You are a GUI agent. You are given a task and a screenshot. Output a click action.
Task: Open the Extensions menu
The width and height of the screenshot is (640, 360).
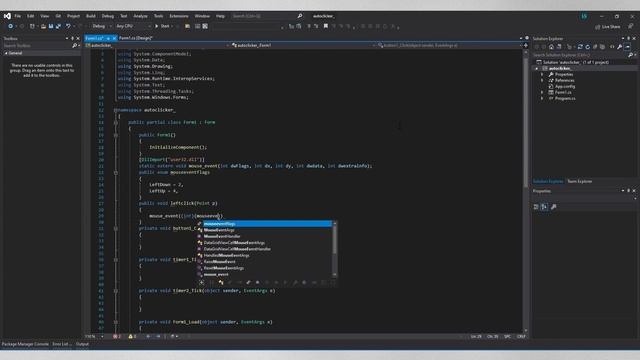point(179,16)
